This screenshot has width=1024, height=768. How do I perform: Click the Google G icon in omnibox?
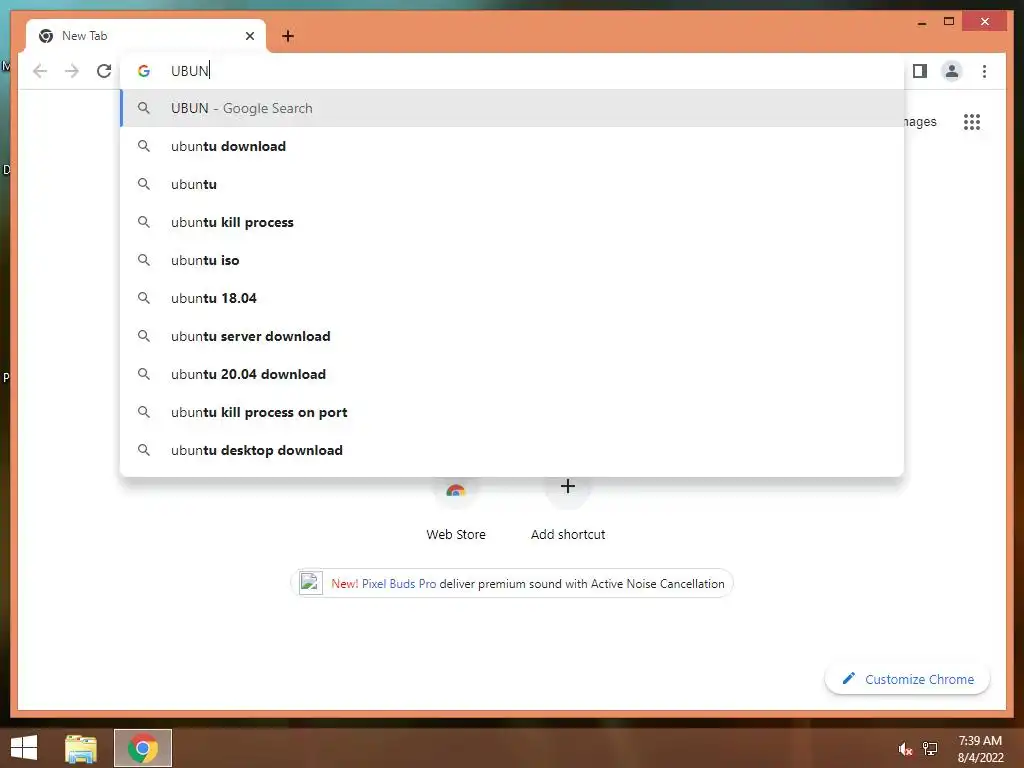pyautogui.click(x=144, y=71)
